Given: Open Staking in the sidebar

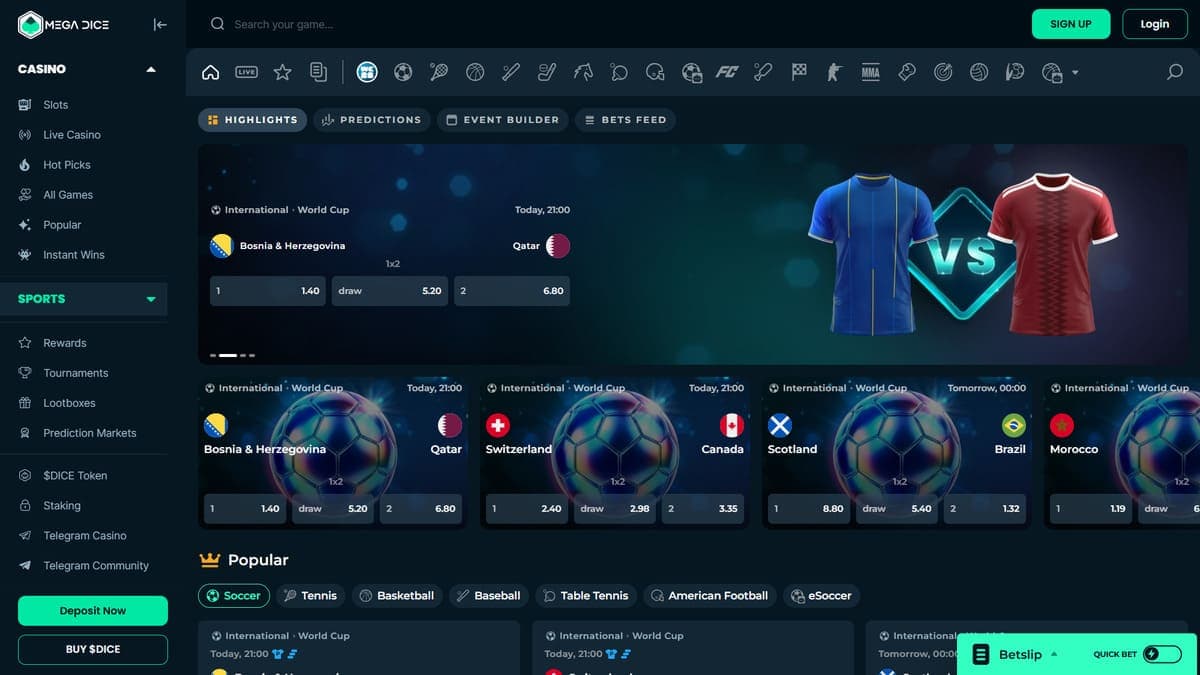Looking at the screenshot, I should [x=62, y=506].
